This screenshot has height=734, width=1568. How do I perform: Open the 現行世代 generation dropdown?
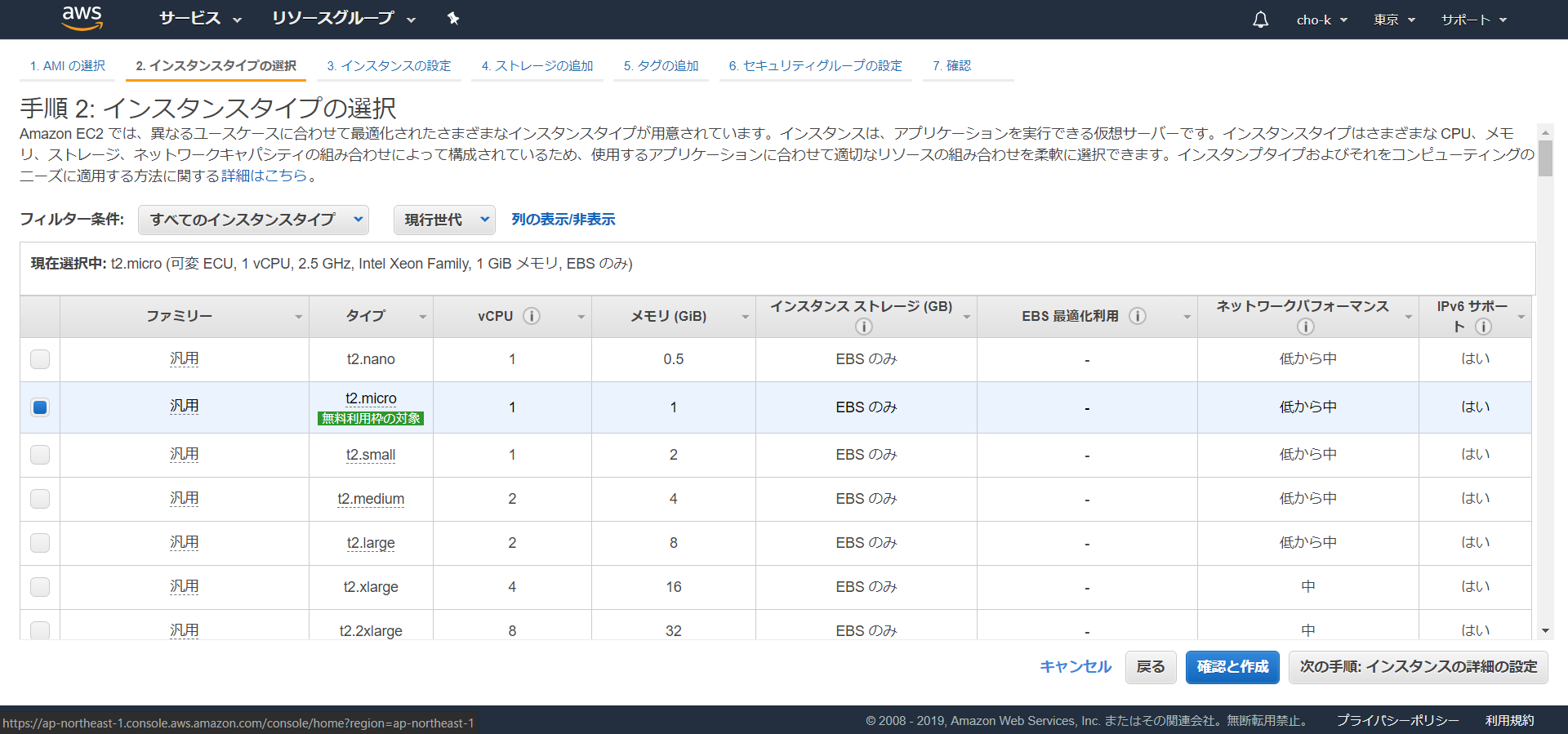tap(444, 220)
